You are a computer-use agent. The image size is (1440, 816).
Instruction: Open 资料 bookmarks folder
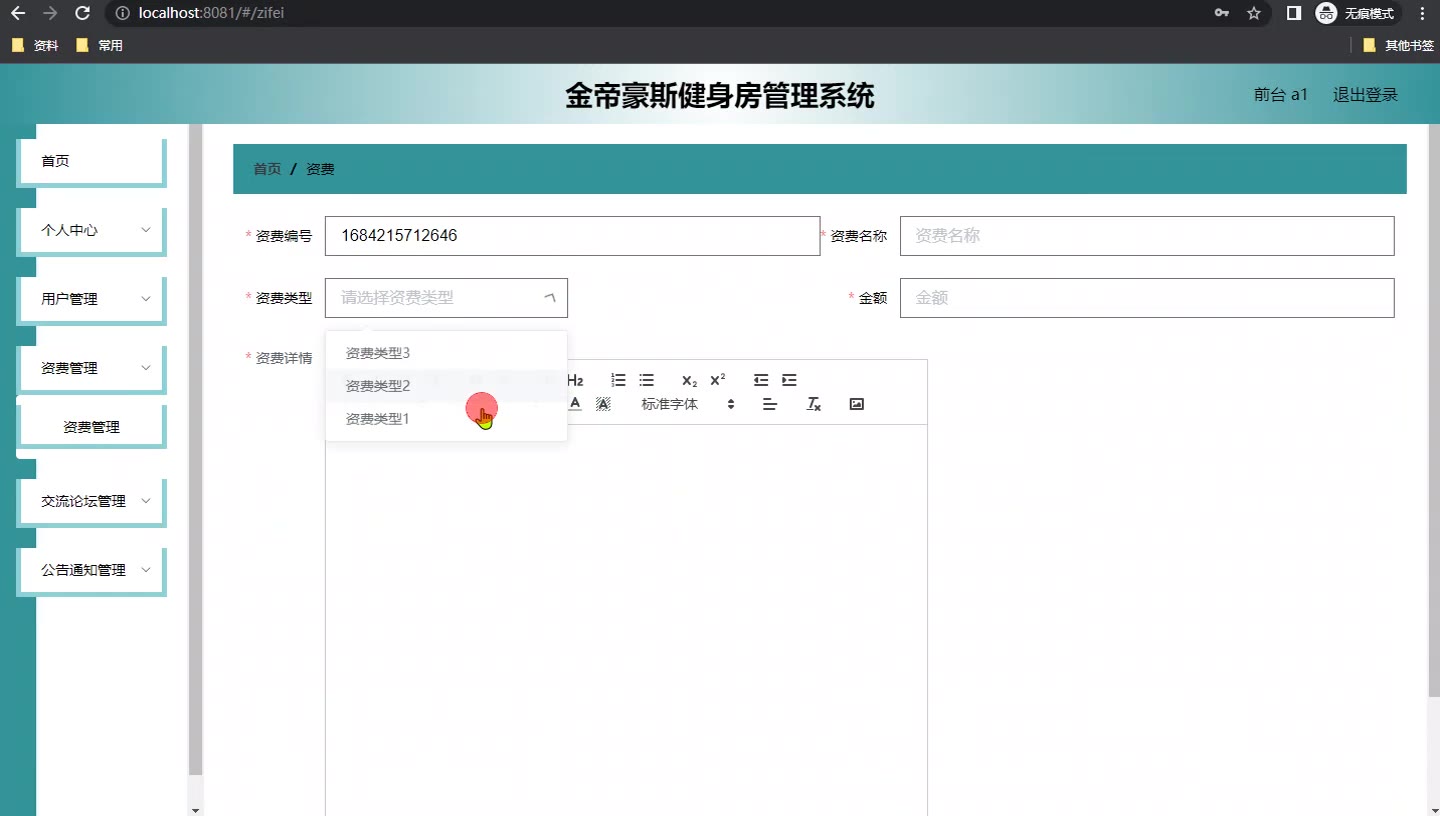[x=35, y=45]
